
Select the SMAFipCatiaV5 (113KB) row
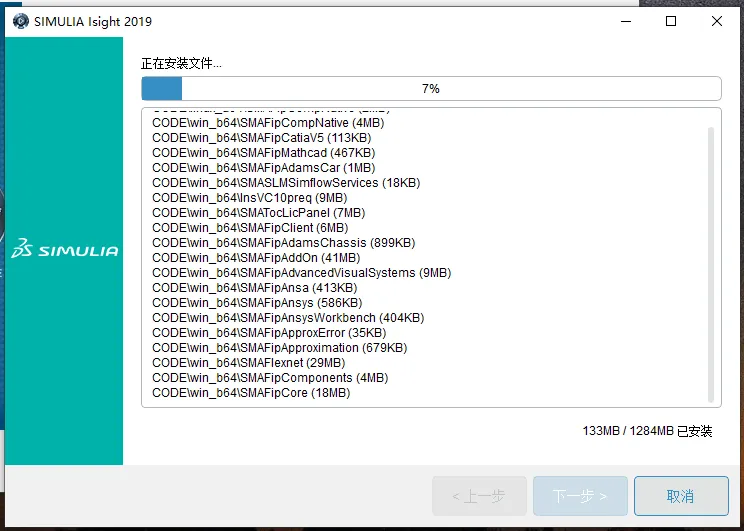click(261, 138)
